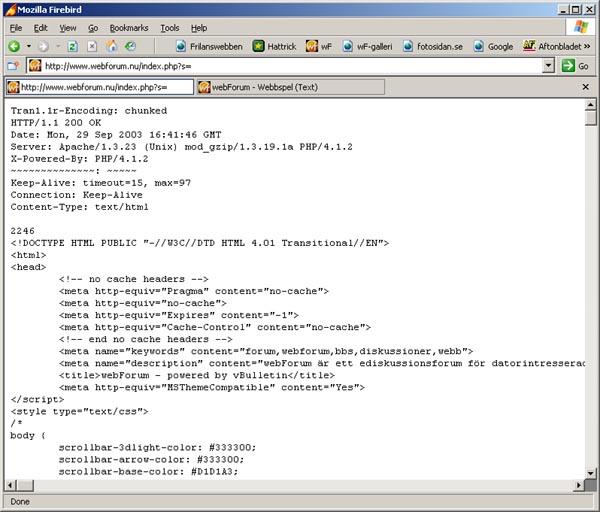Show more bookmarks with chevron overflow
This screenshot has height=512, width=600.
tap(587, 46)
